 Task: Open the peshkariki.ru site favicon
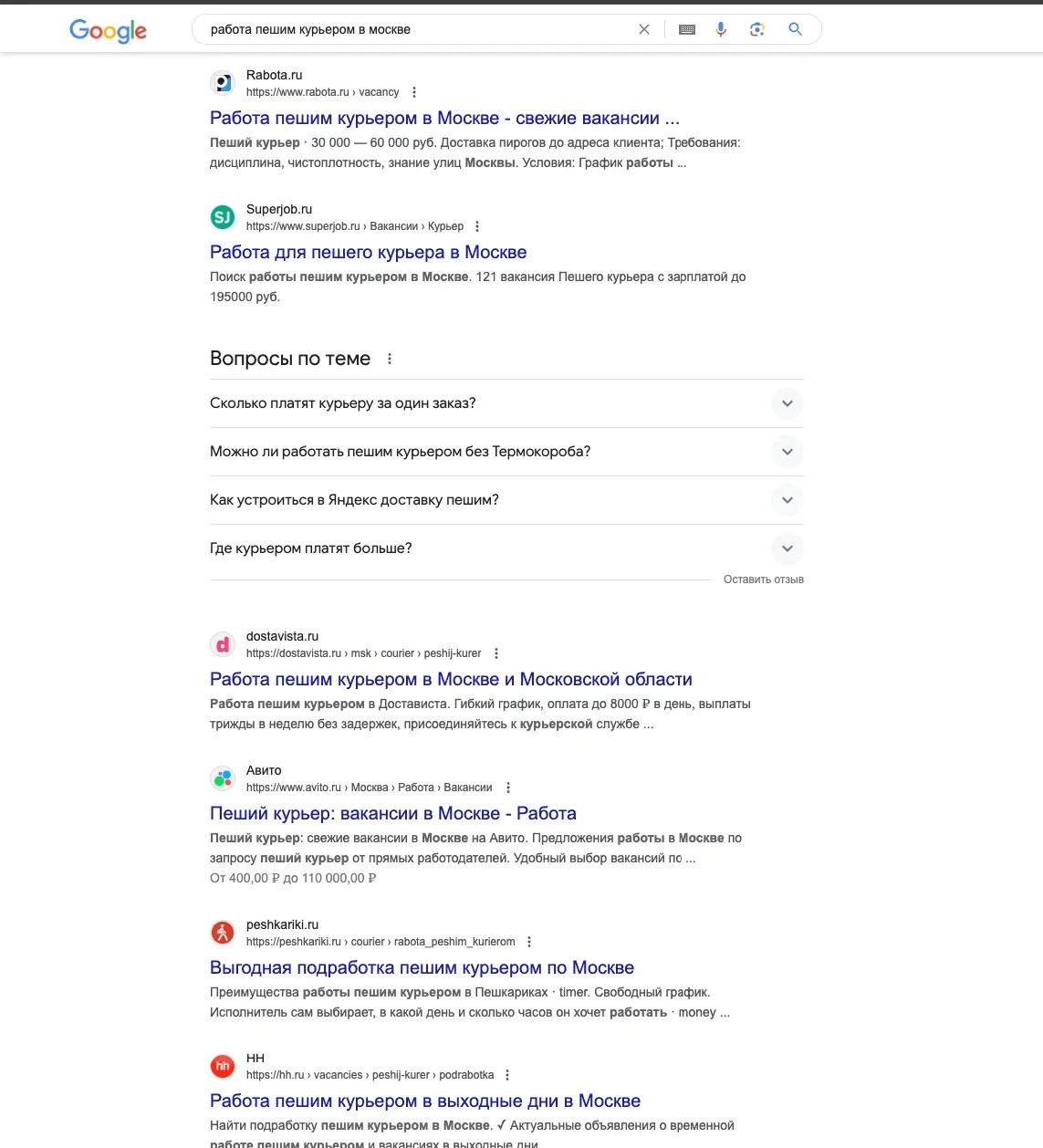223,933
